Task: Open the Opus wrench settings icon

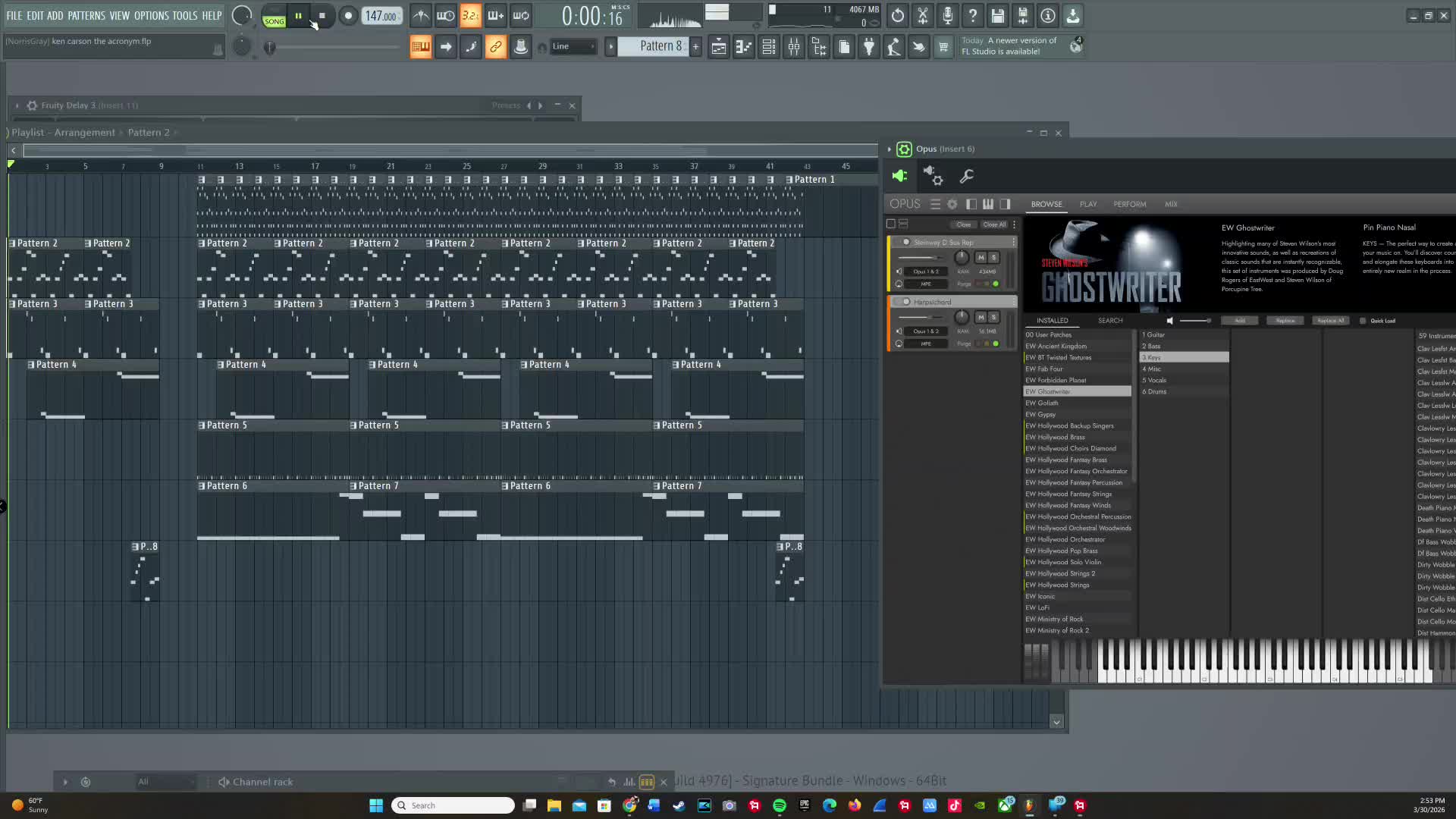Action: coord(967,176)
